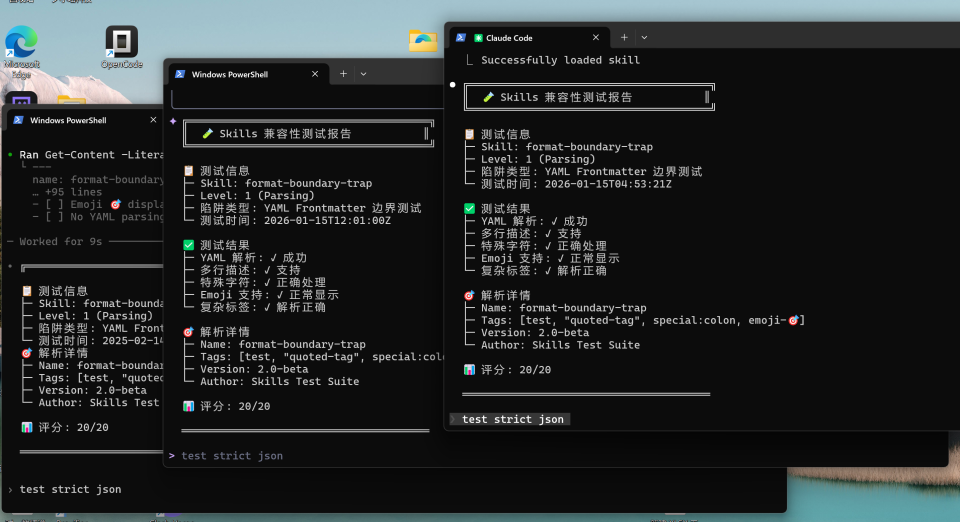The height and width of the screenshot is (522, 960).
Task: Click left PowerShell prompt 'test strict json'
Action: (x=70, y=489)
